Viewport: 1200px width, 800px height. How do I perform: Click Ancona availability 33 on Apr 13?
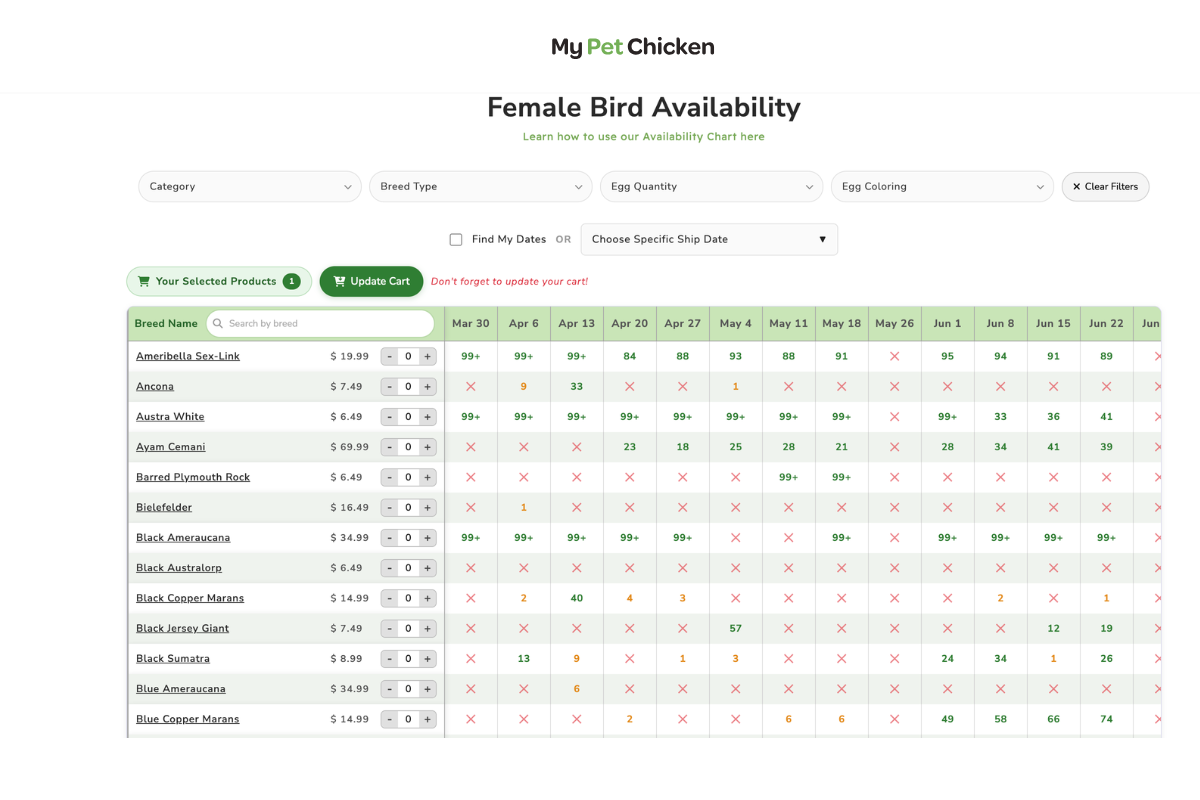pos(577,387)
